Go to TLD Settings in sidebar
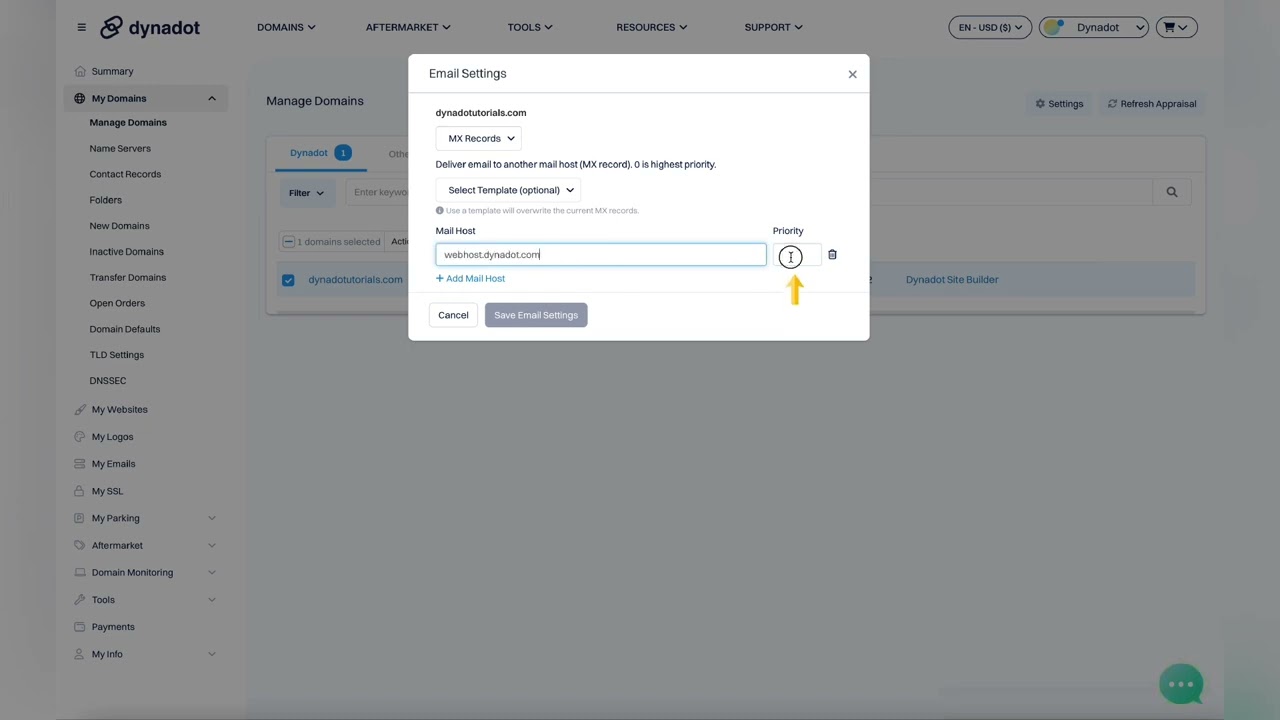The height and width of the screenshot is (720, 1280). click(x=116, y=355)
